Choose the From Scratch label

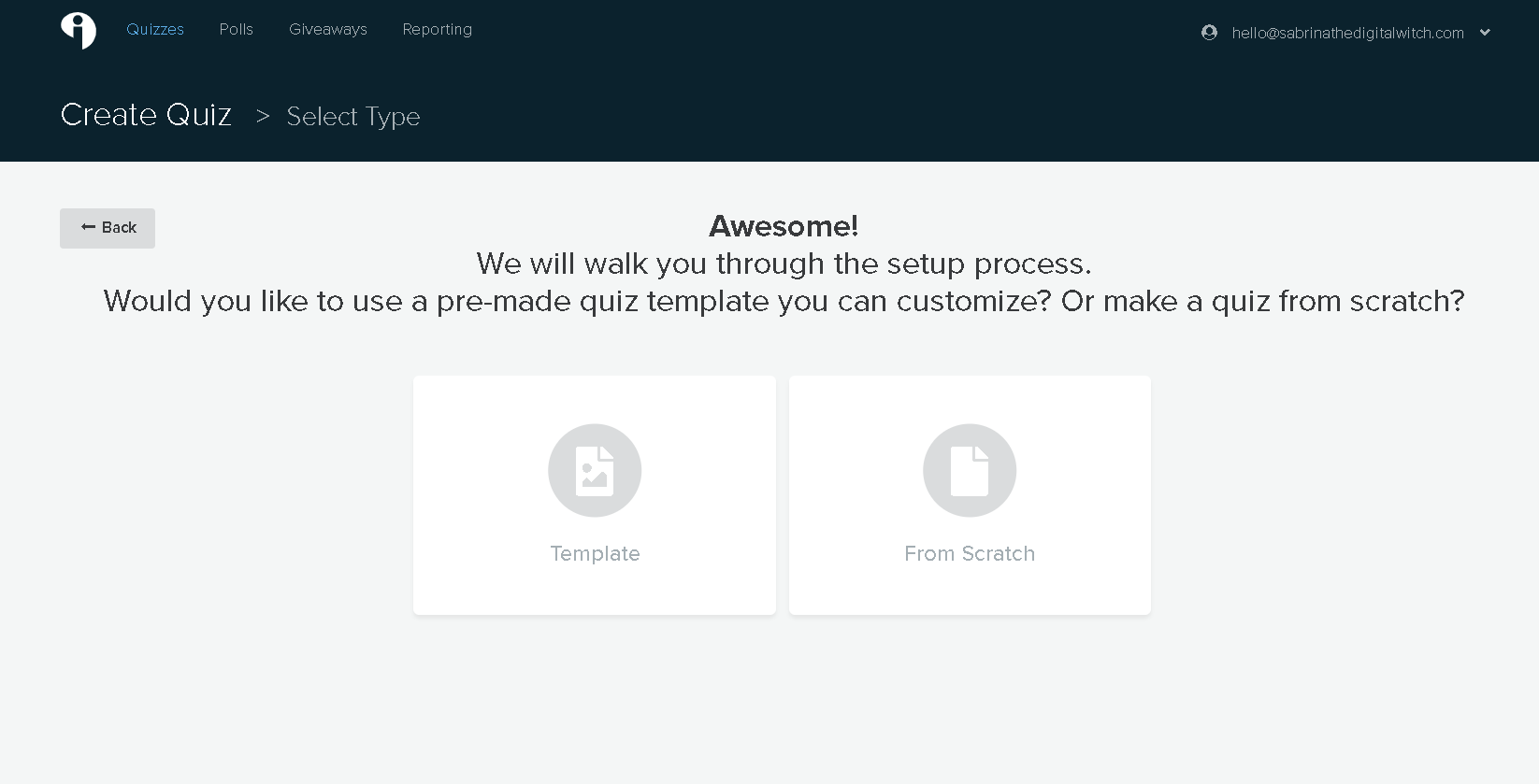pyautogui.click(x=970, y=553)
